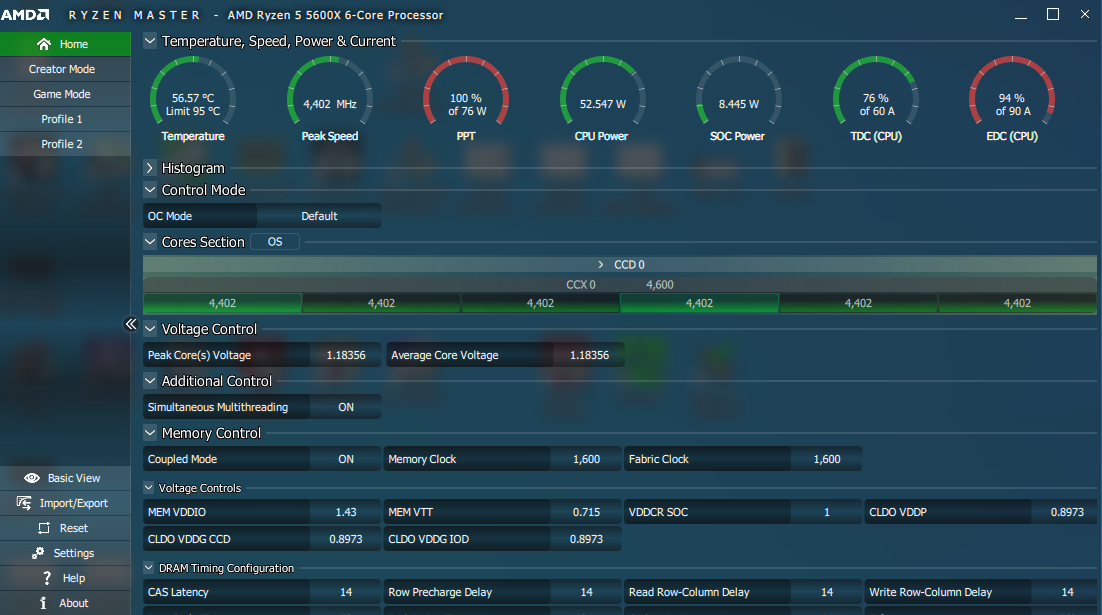Open the About page
This screenshot has height=615, width=1102.
[65, 603]
